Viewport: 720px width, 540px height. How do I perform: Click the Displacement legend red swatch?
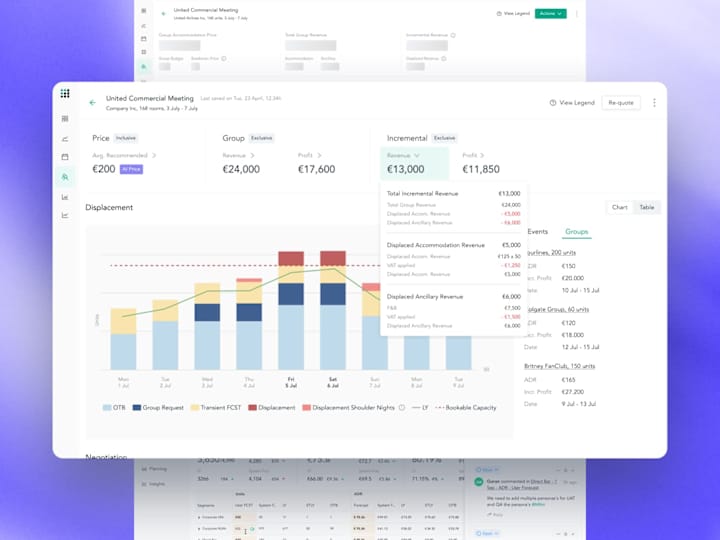pyautogui.click(x=252, y=408)
